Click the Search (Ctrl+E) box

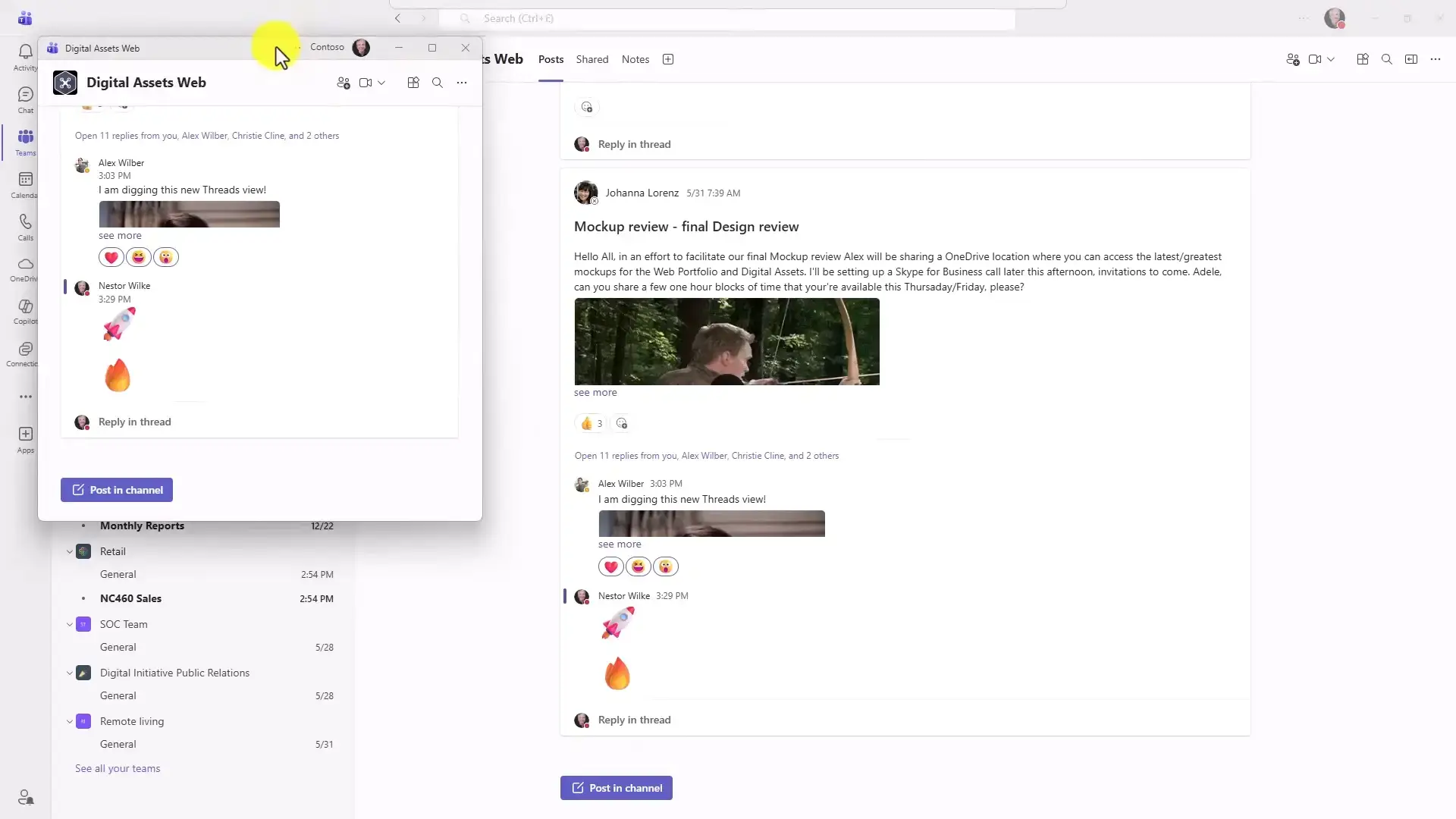(x=726, y=18)
